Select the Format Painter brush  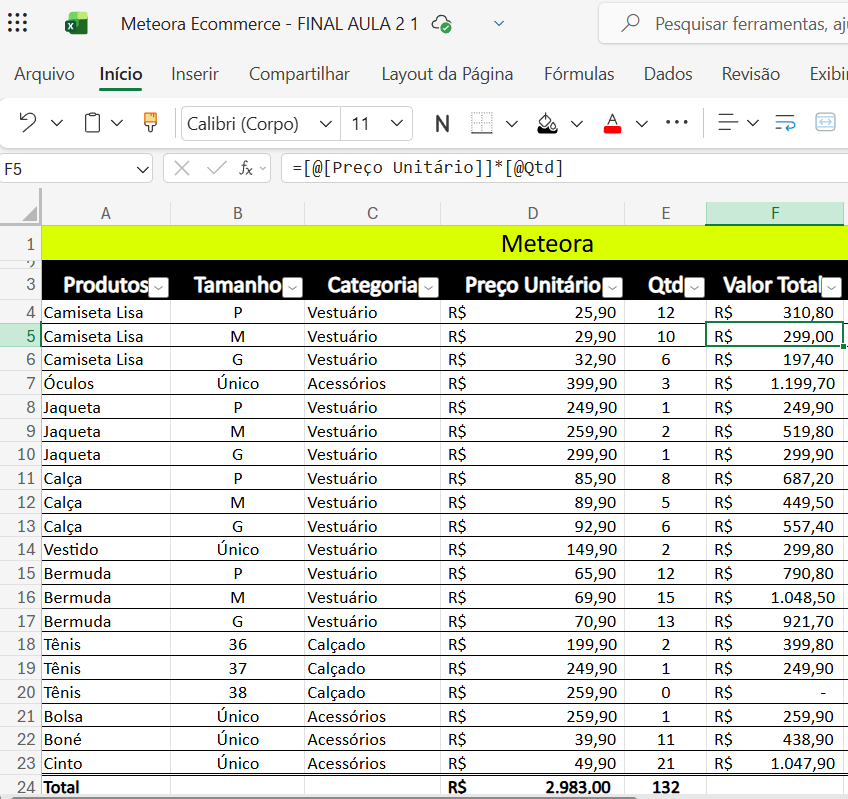tap(150, 123)
